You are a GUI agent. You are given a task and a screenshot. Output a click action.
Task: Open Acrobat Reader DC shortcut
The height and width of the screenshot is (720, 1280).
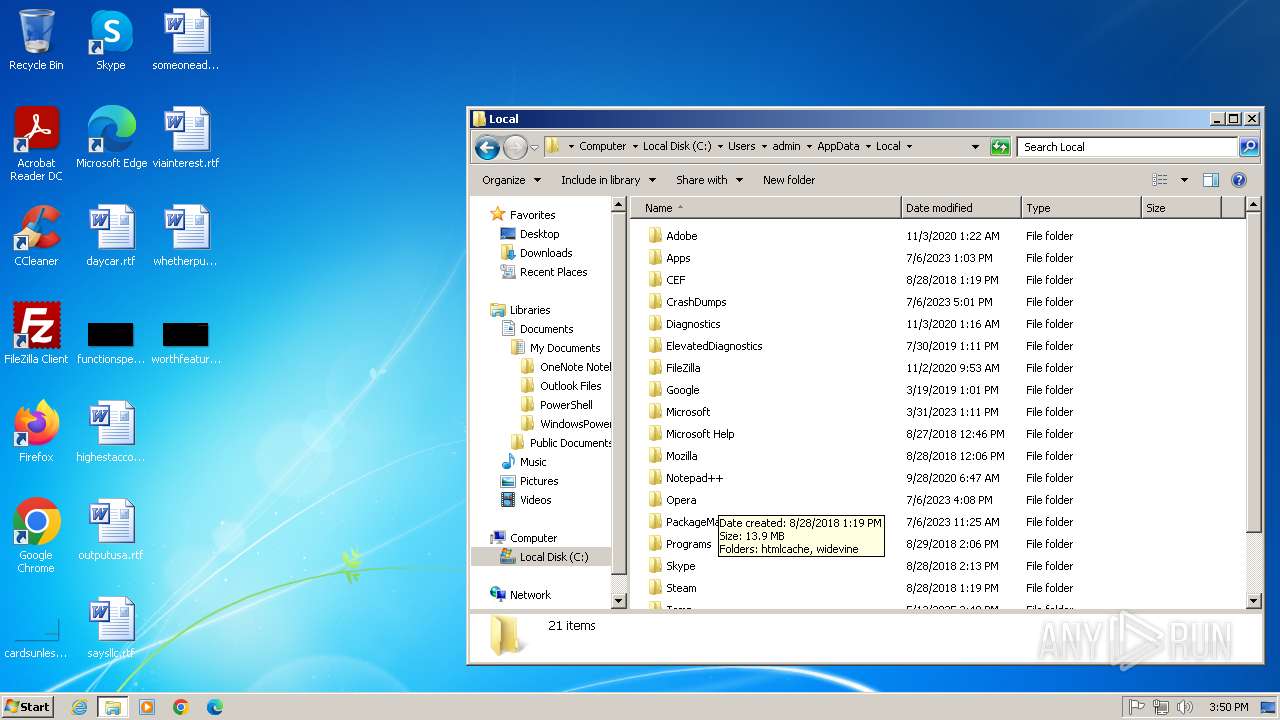coord(36,144)
